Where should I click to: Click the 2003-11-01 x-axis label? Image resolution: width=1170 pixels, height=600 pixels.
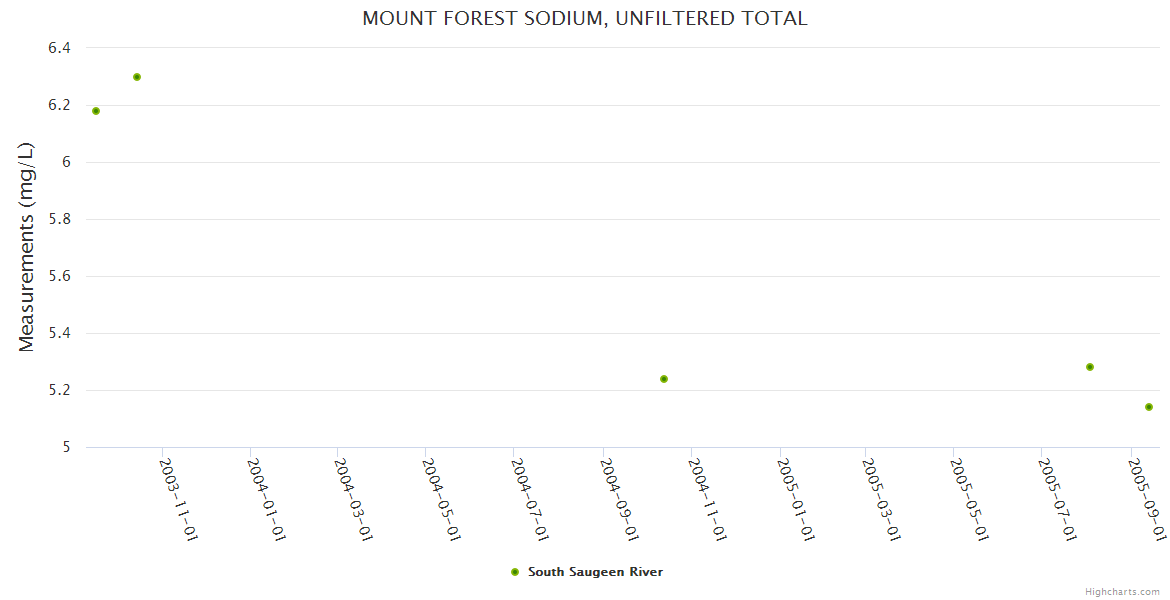pyautogui.click(x=180, y=499)
